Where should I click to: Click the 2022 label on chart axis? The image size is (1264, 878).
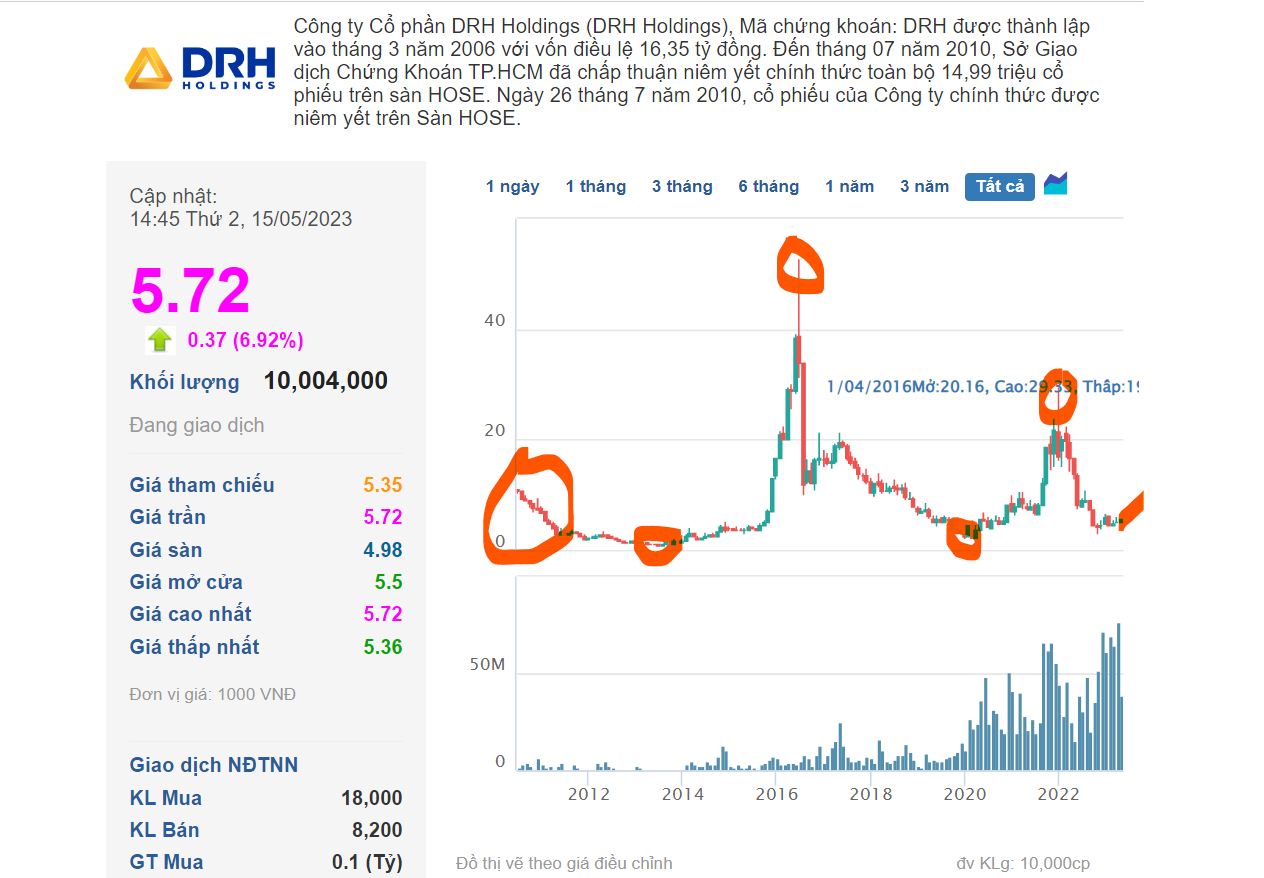[x=1059, y=794]
